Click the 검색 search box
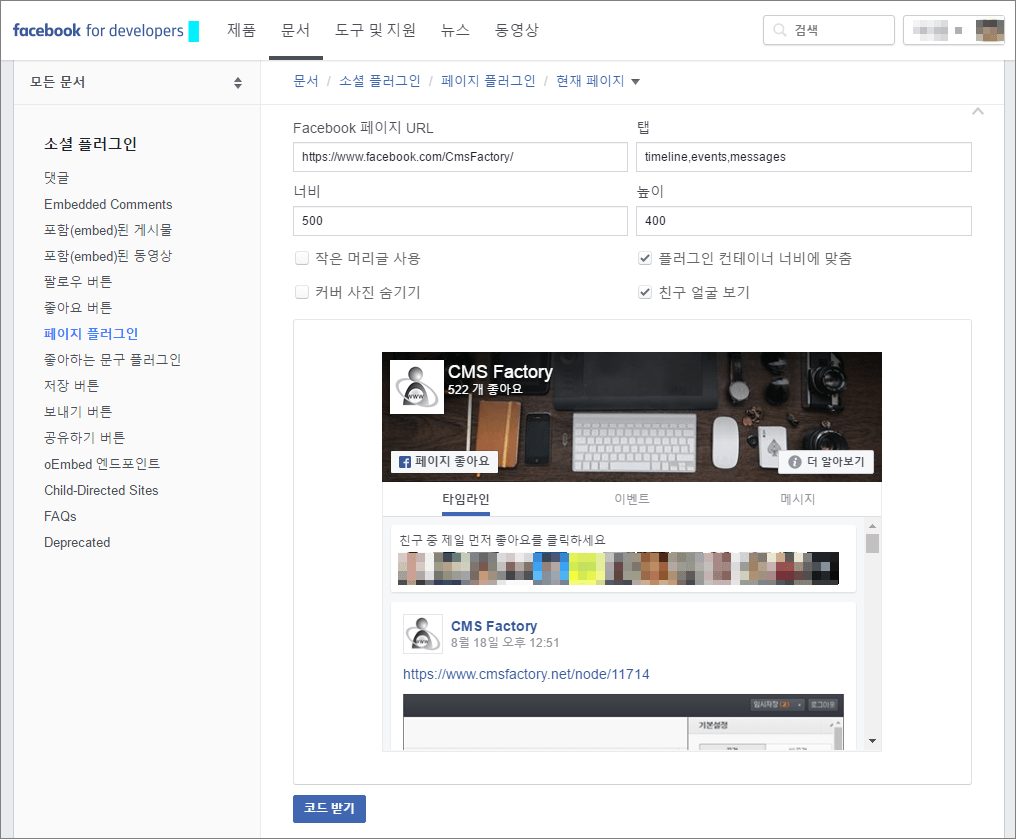This screenshot has height=839, width=1016. coord(829,30)
